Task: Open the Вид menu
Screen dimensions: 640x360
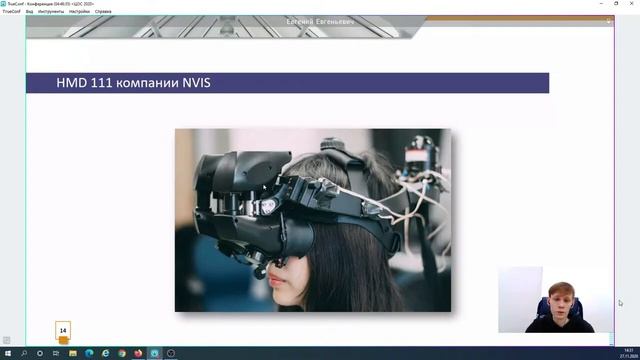Action: click(x=29, y=11)
